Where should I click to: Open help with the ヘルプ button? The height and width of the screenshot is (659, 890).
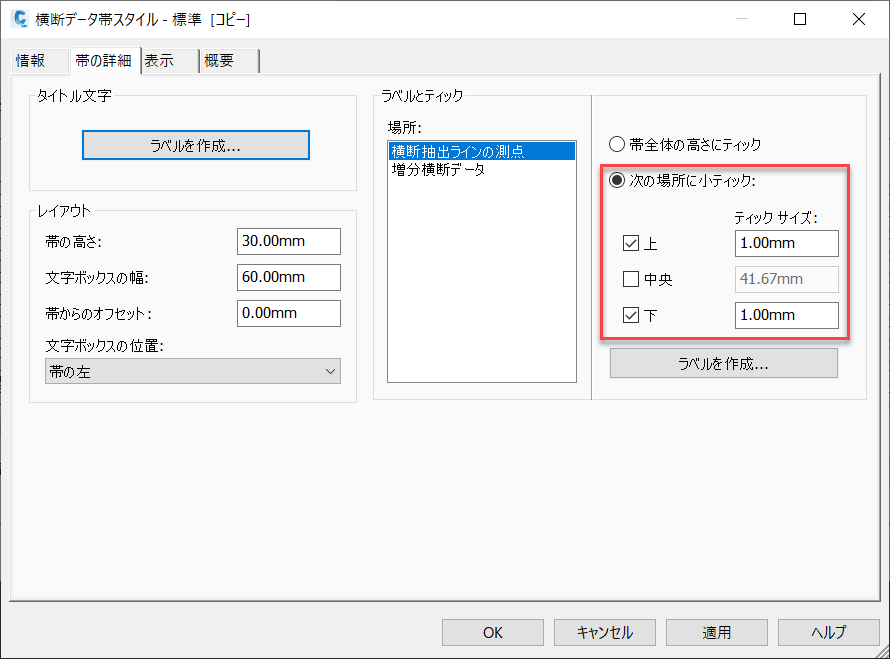[x=828, y=632]
